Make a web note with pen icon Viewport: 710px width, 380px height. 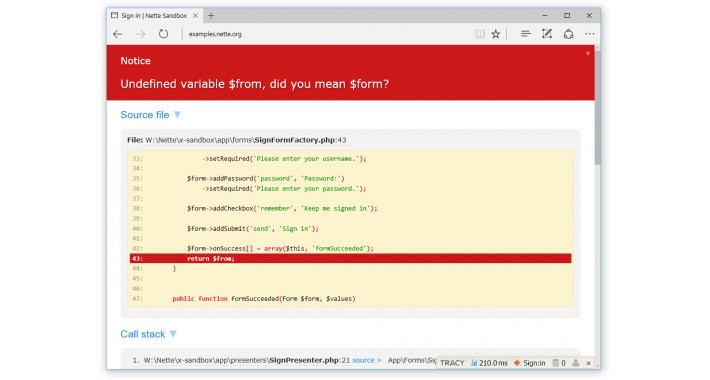(x=547, y=34)
